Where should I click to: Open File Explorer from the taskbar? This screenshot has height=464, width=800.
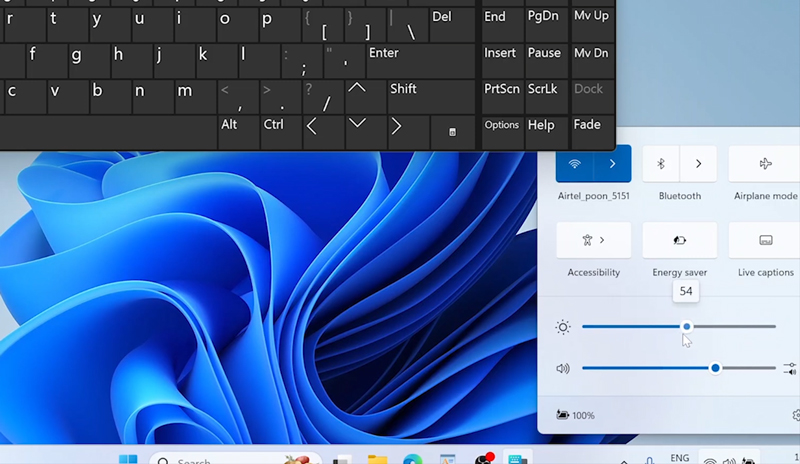(378, 459)
